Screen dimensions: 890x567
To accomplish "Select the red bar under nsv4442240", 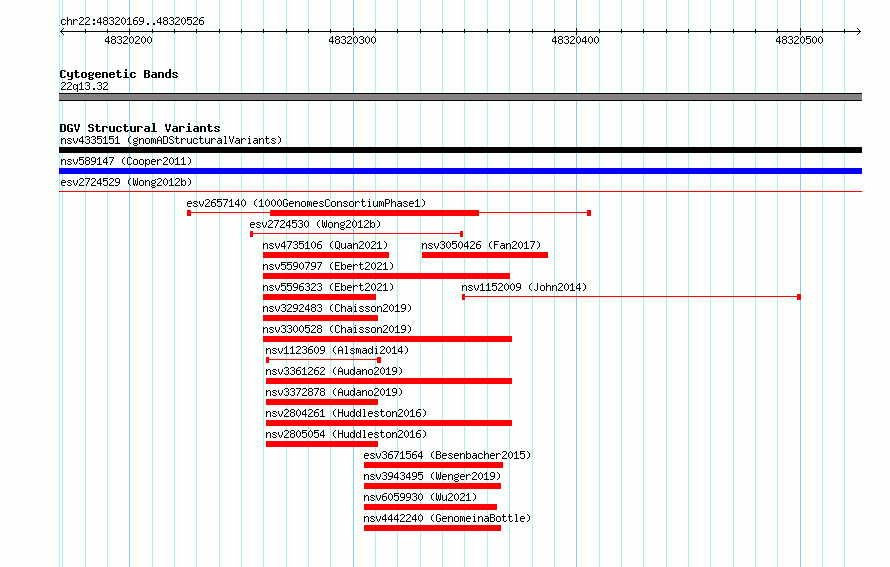I will tap(433, 528).
